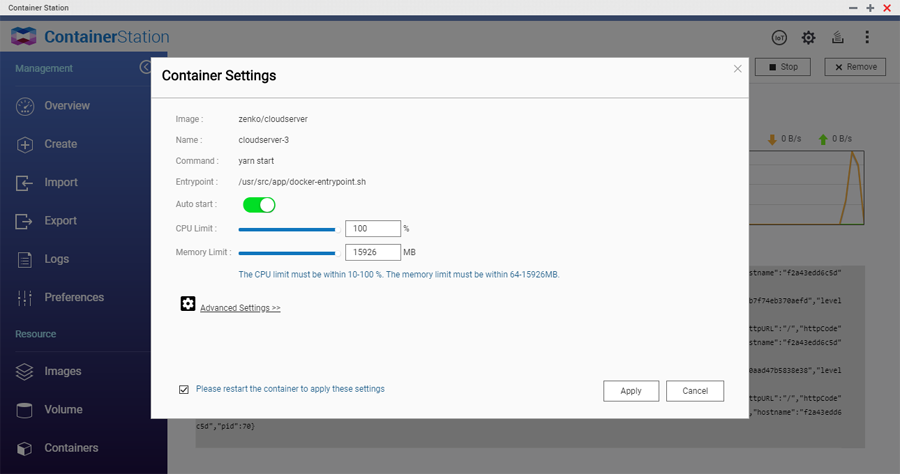This screenshot has height=474, width=900.
Task: Click the restart the container notice text
Action: tap(290, 389)
